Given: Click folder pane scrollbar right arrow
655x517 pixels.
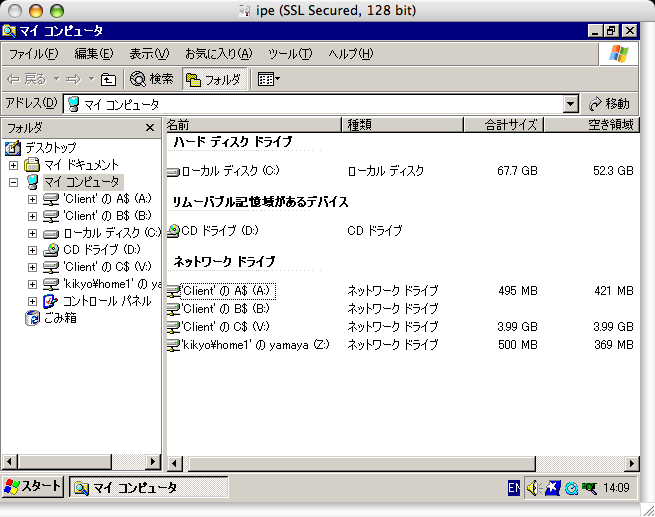Looking at the screenshot, I should [x=153, y=462].
